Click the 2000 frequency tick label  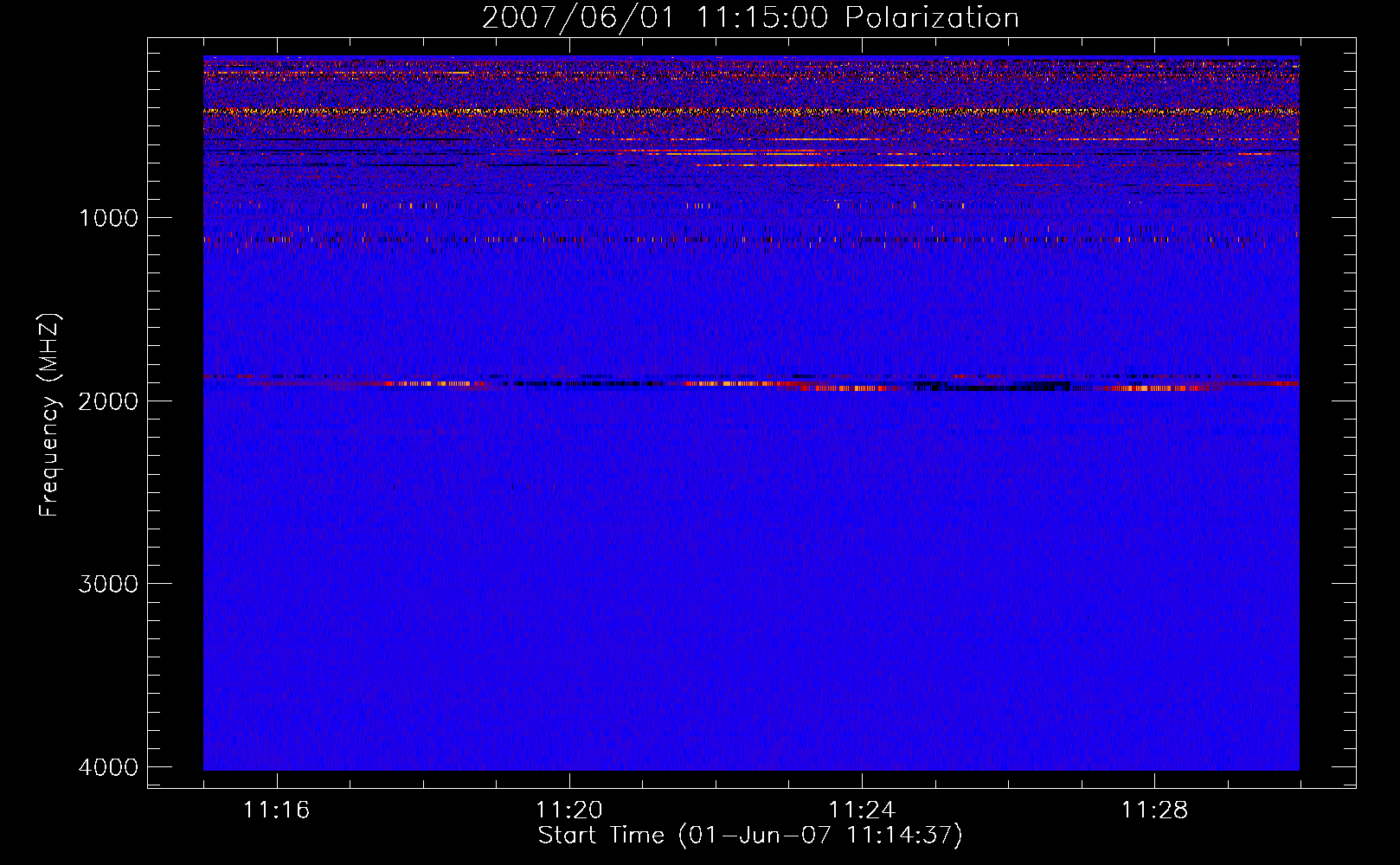[108, 401]
